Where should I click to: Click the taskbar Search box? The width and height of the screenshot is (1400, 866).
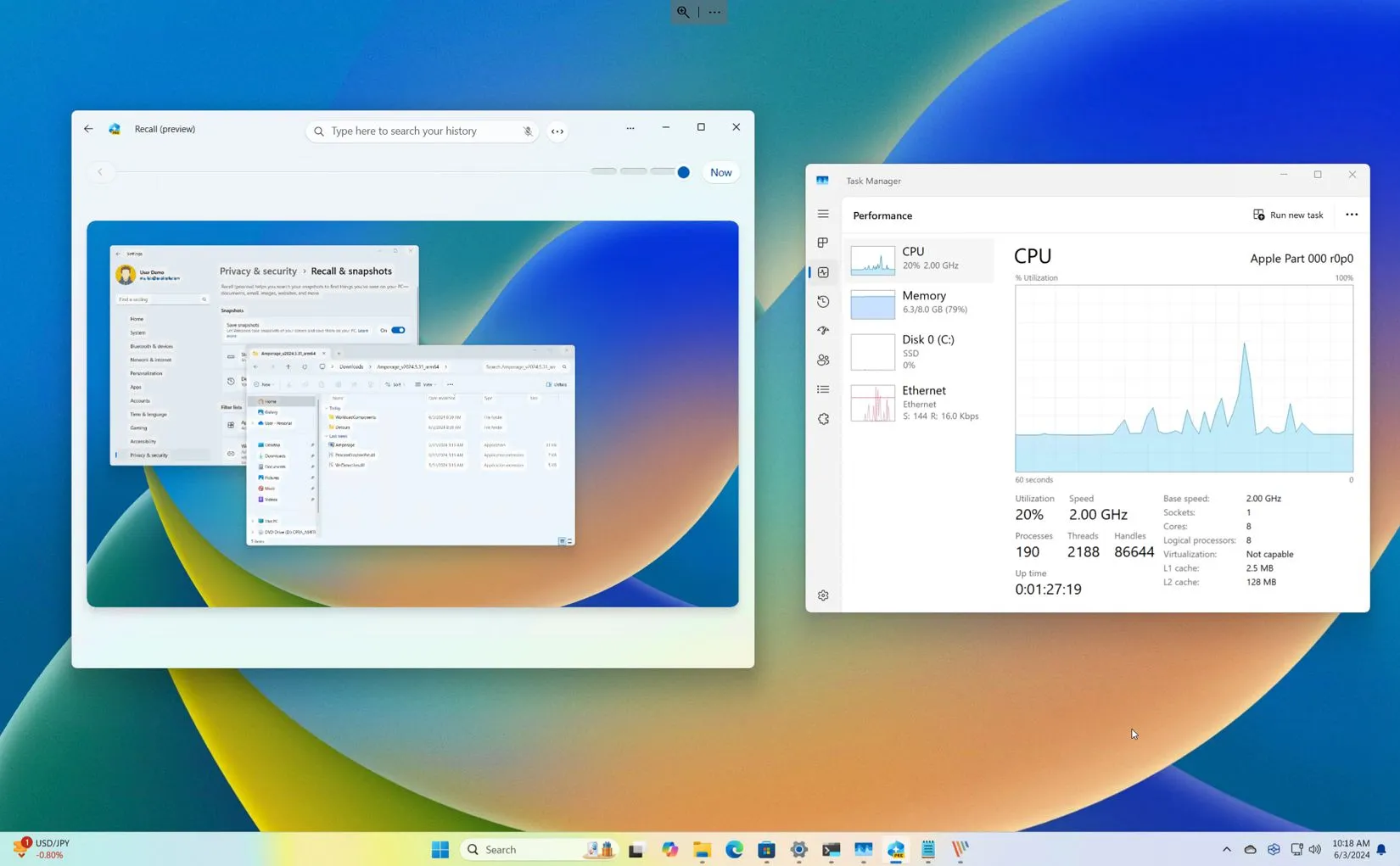coord(539,849)
